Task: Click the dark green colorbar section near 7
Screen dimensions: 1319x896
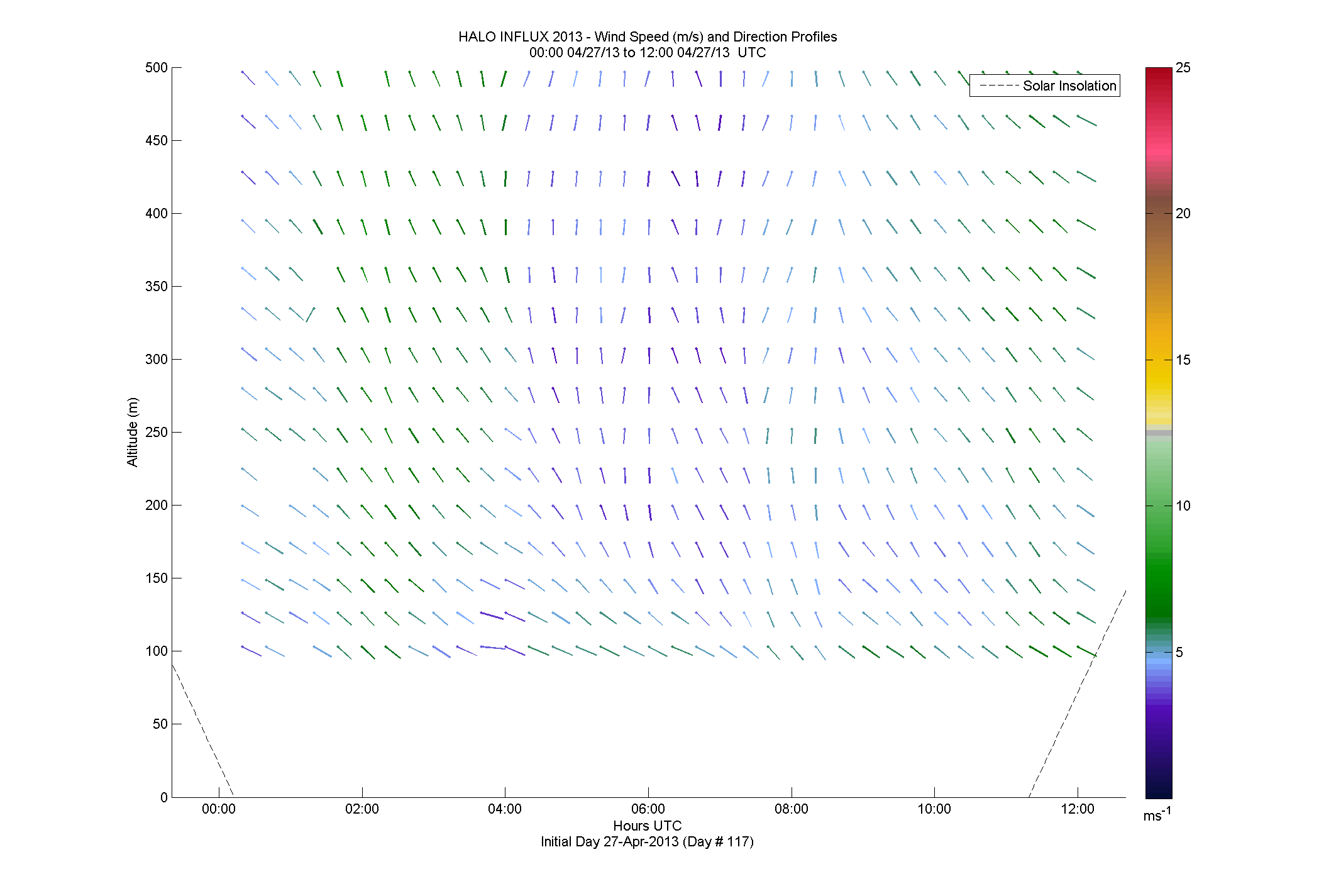Action: (1159, 591)
